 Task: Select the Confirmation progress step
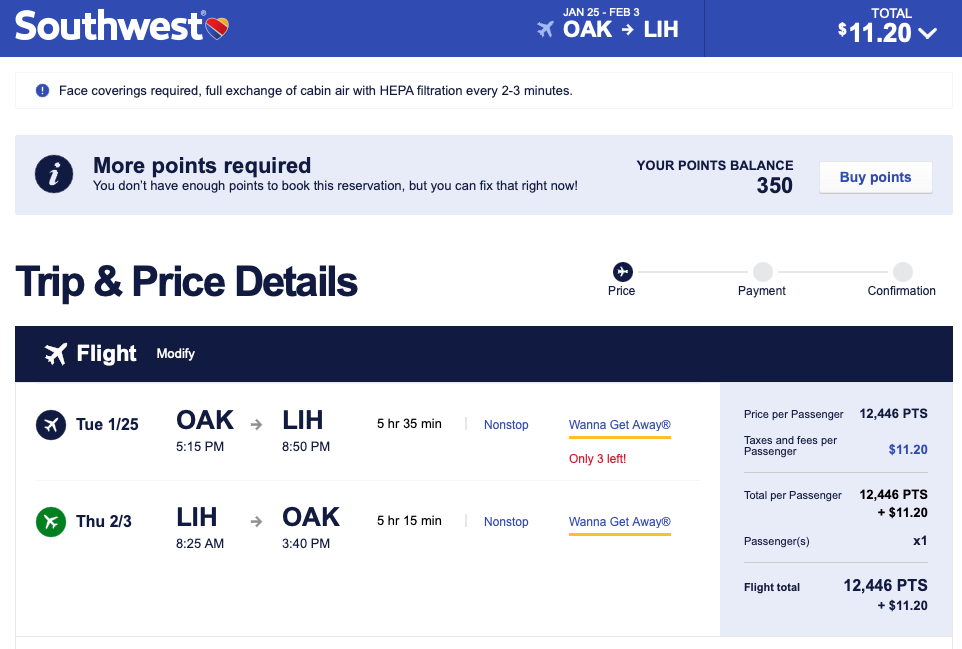[x=902, y=272]
